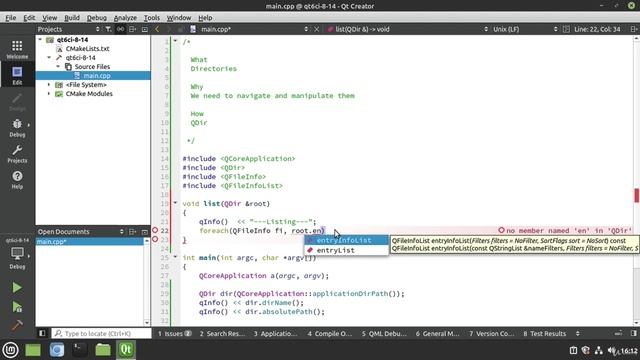Open the Design mode
The height and width of the screenshot is (360, 640).
tap(17, 102)
